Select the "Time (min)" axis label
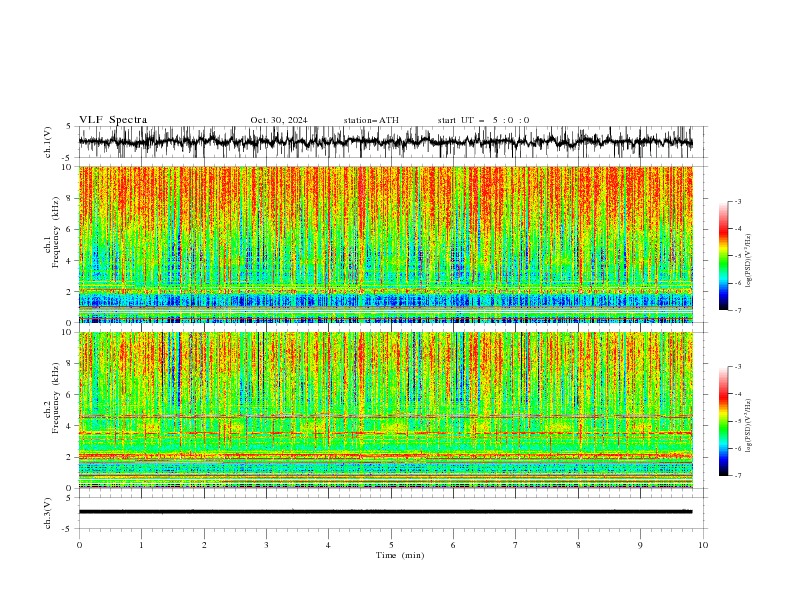792x612 pixels. coord(400,555)
